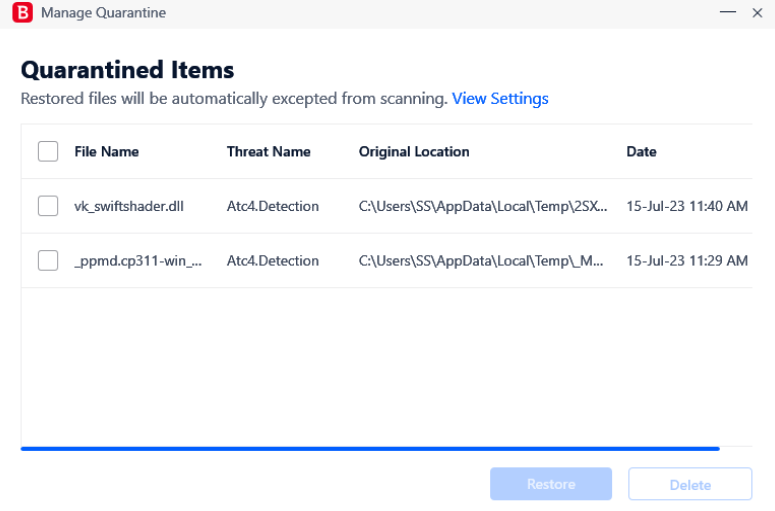Click the horizontal blue scrollbar
This screenshot has height=511, width=775.
(370, 449)
